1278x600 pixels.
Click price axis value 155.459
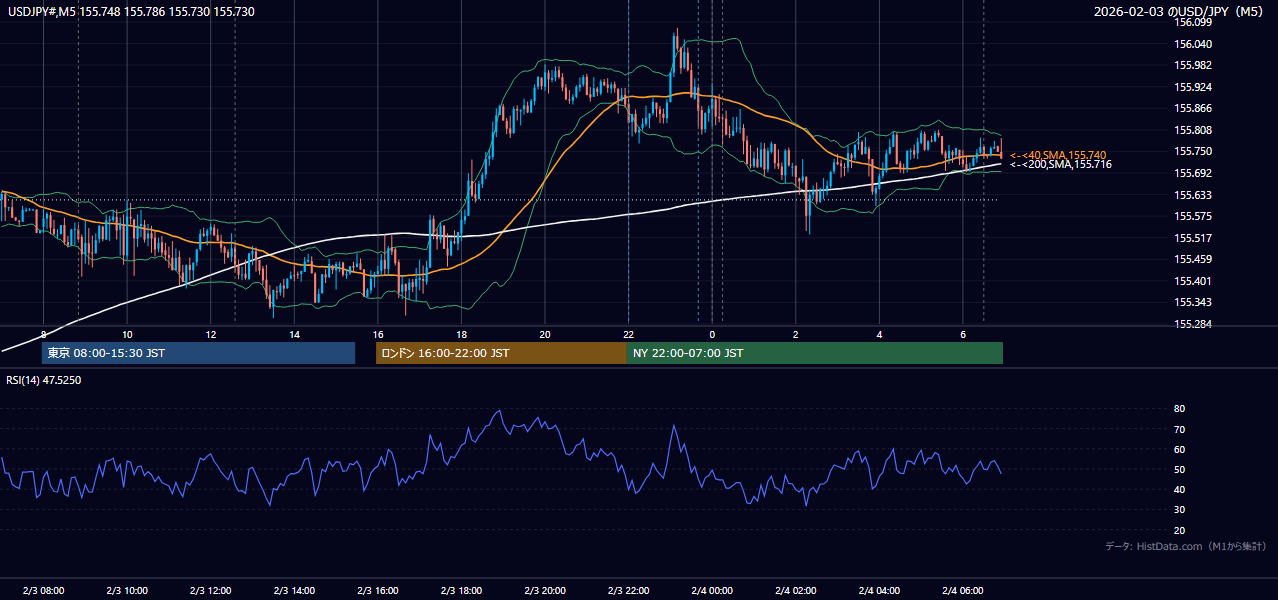(1193, 259)
